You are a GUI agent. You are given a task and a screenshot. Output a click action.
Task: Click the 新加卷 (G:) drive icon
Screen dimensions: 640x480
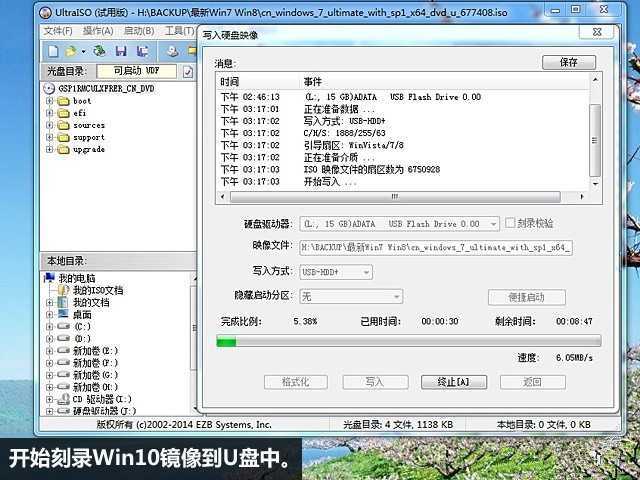(64, 375)
